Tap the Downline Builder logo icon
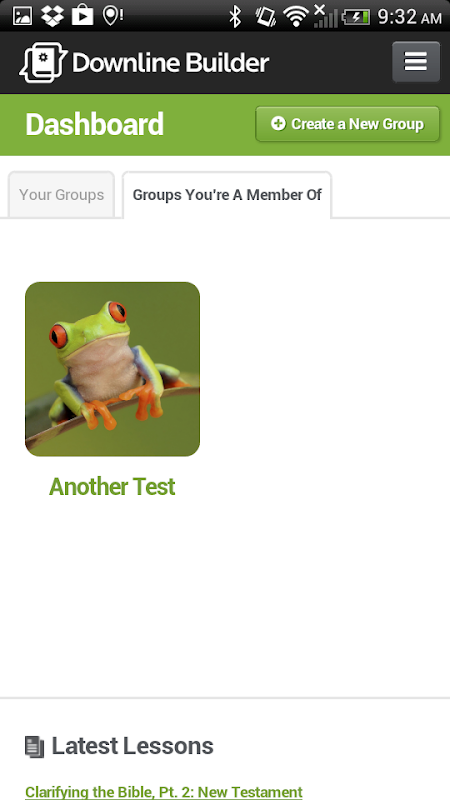The width and height of the screenshot is (450, 800). (x=43, y=62)
